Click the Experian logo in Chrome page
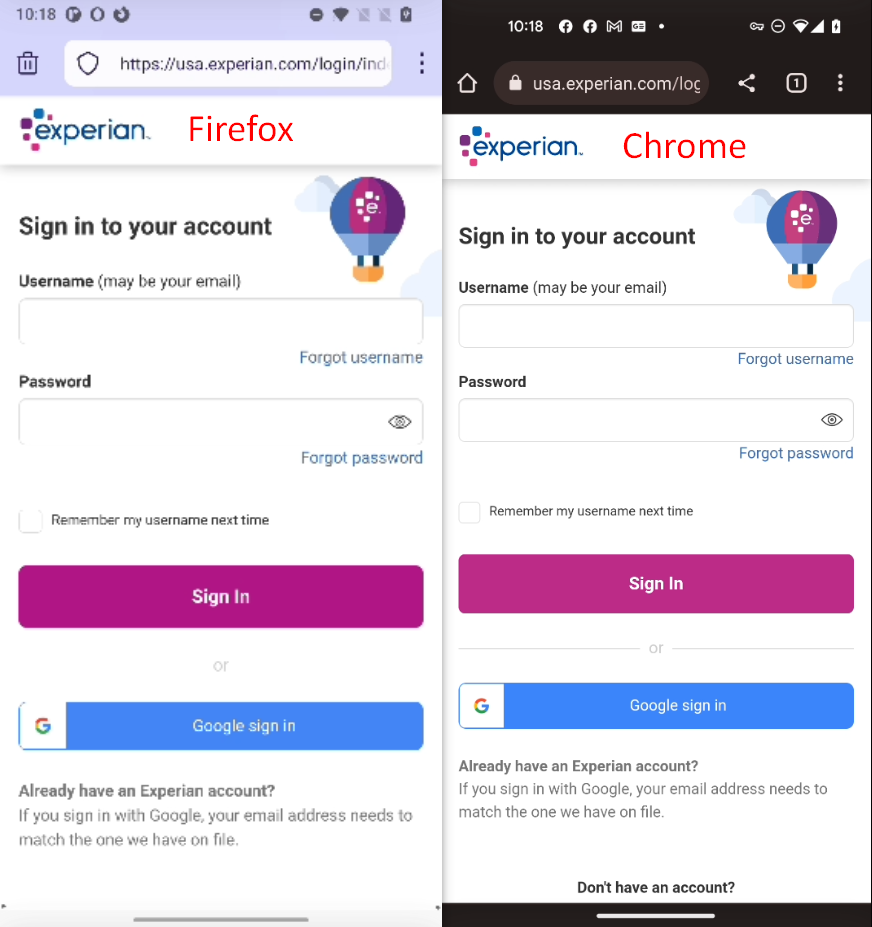872x927 pixels. point(520,145)
